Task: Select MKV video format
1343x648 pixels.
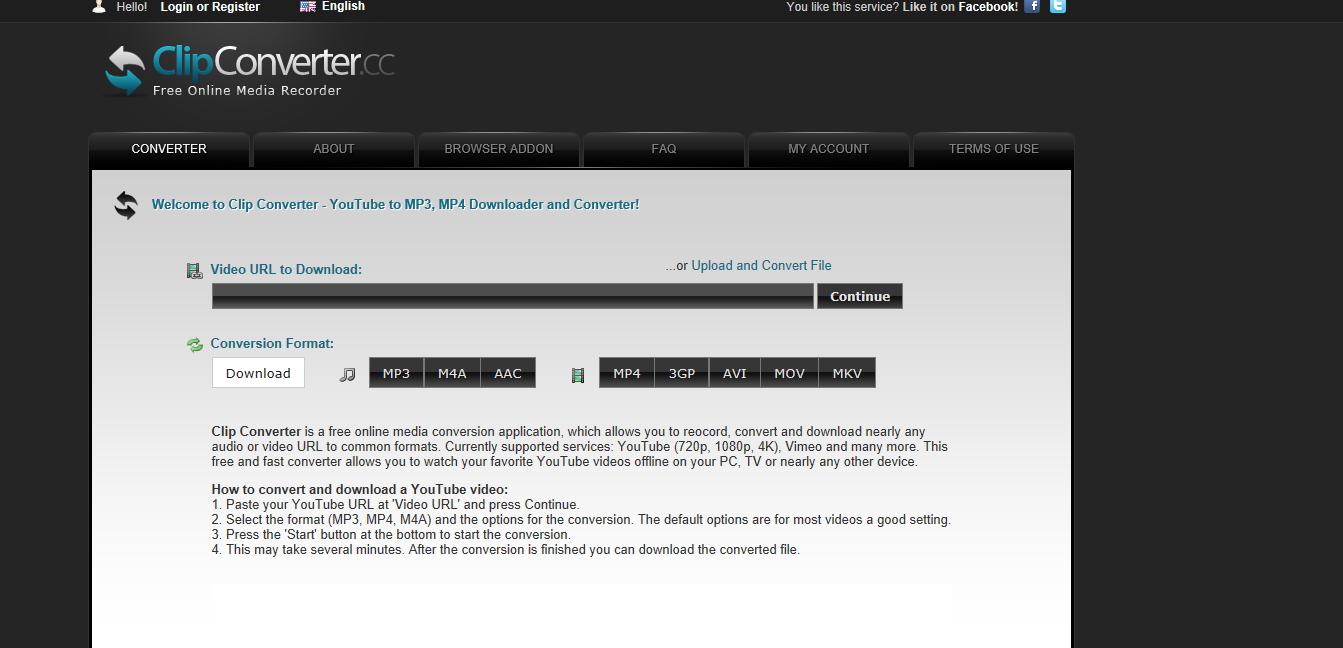Action: point(847,373)
